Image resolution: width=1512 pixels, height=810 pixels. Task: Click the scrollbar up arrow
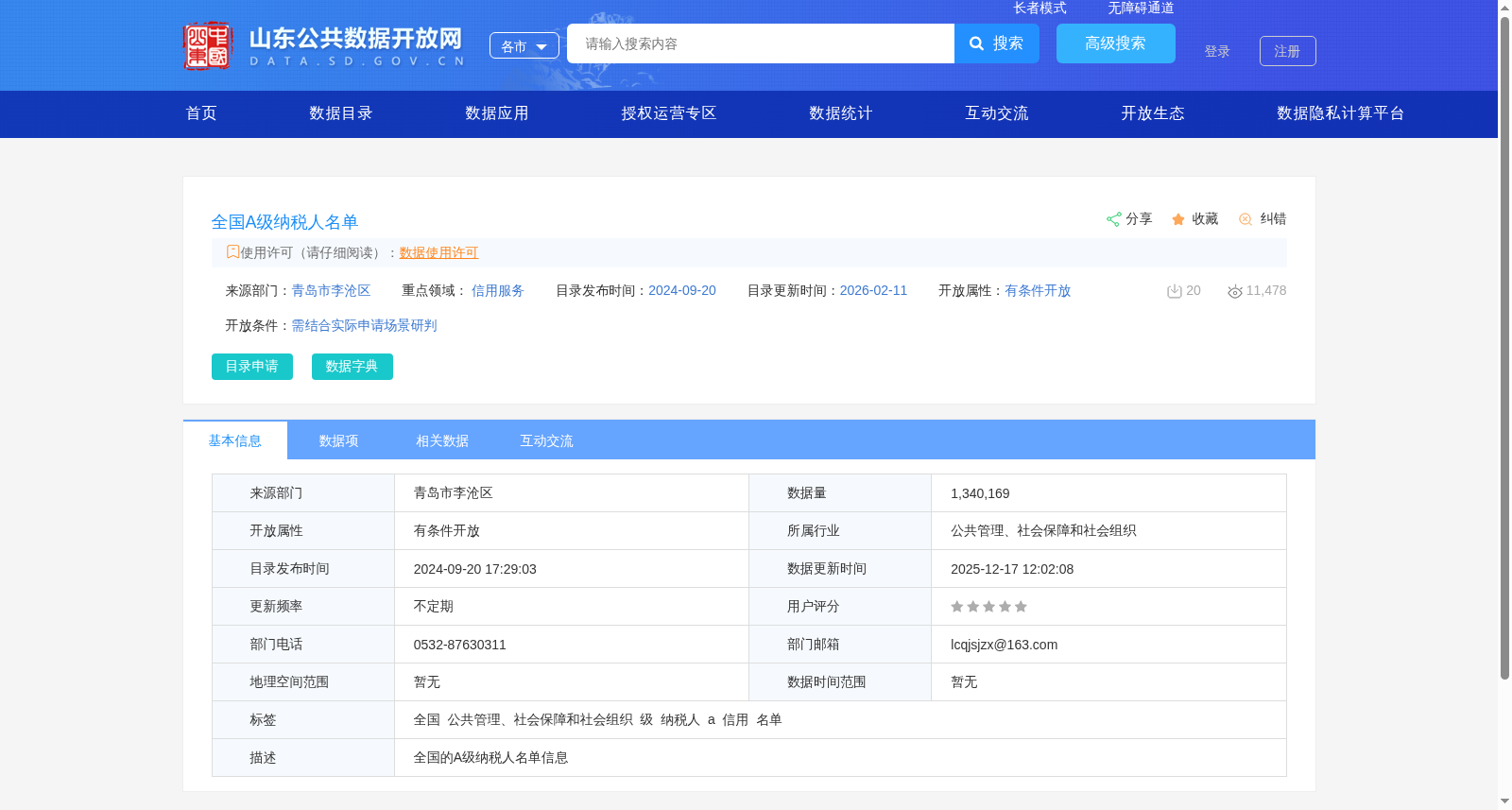[x=1504, y=8]
